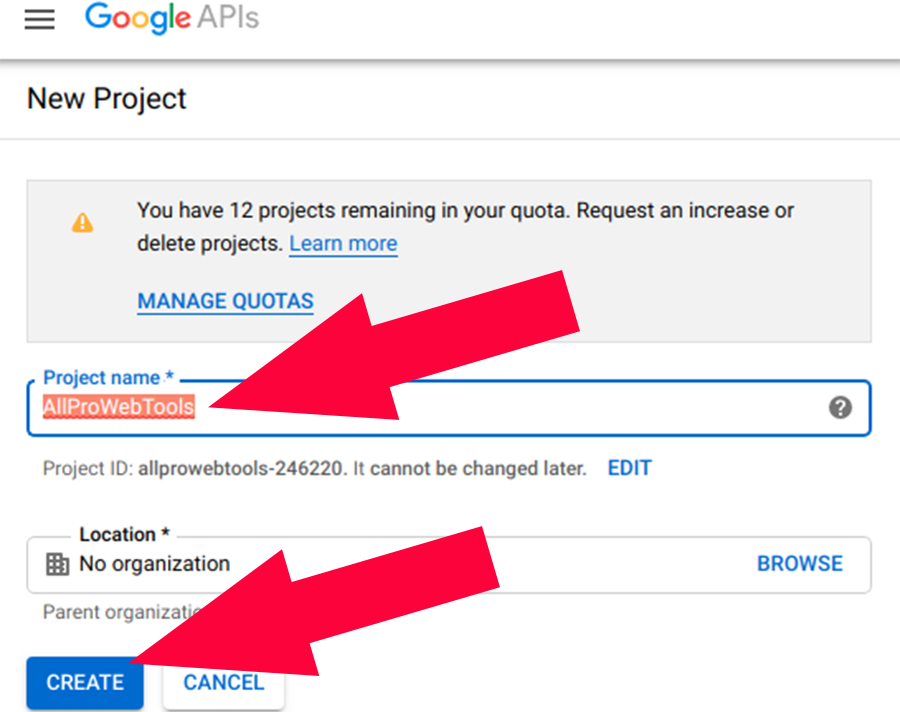
Task: Click the CANCEL button
Action: tap(224, 683)
